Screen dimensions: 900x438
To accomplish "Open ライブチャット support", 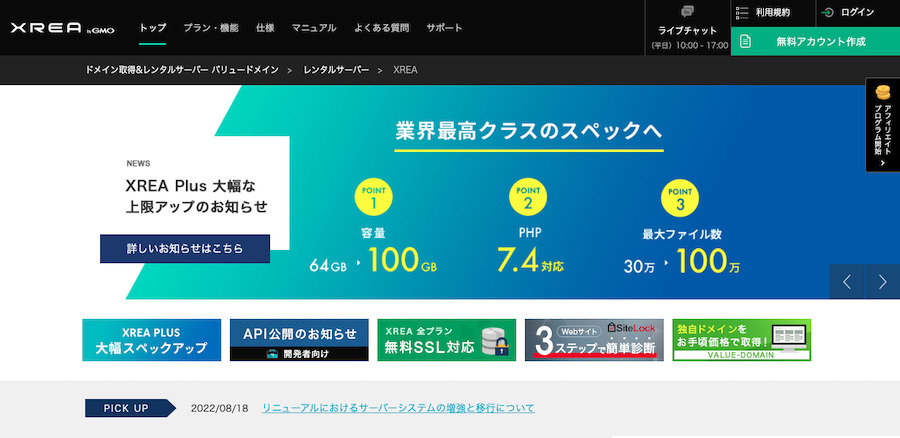I will 688,31.
